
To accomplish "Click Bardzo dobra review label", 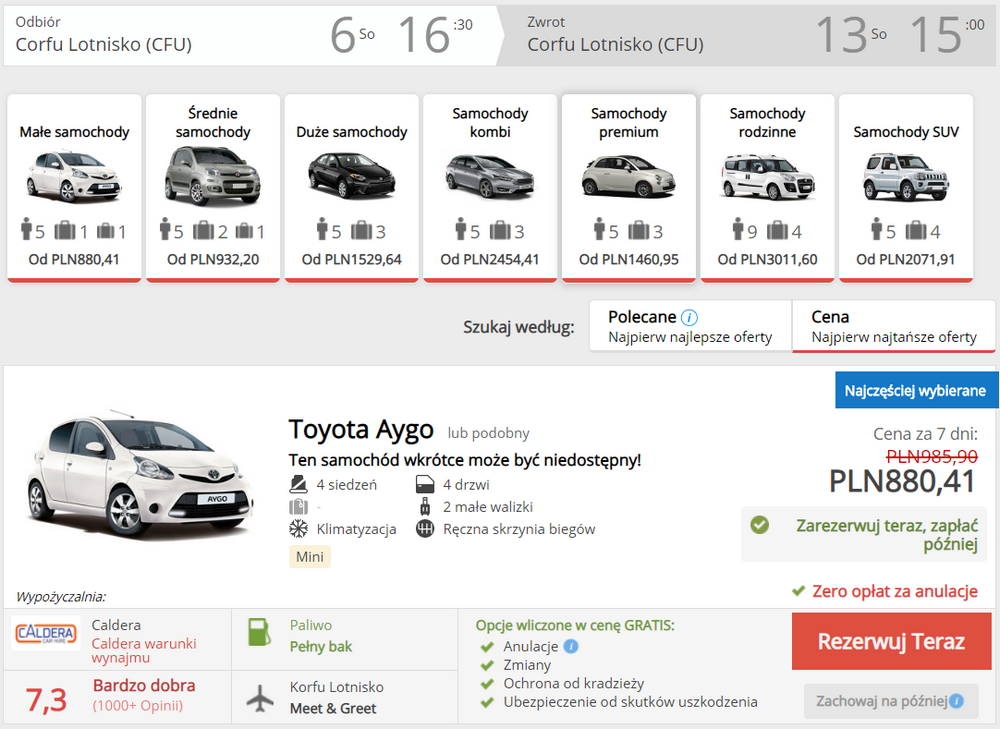I will (x=144, y=686).
